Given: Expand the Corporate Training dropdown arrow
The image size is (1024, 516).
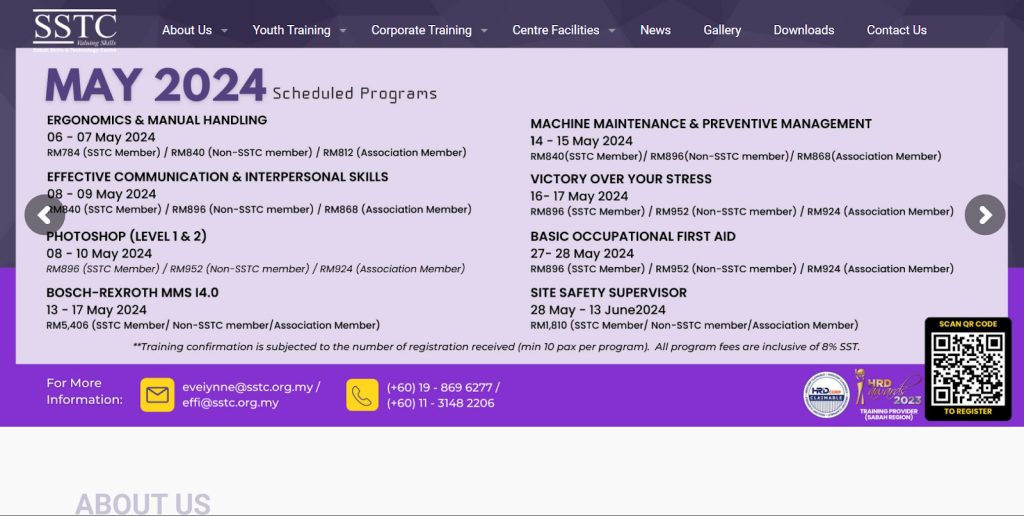Looking at the screenshot, I should pos(484,31).
